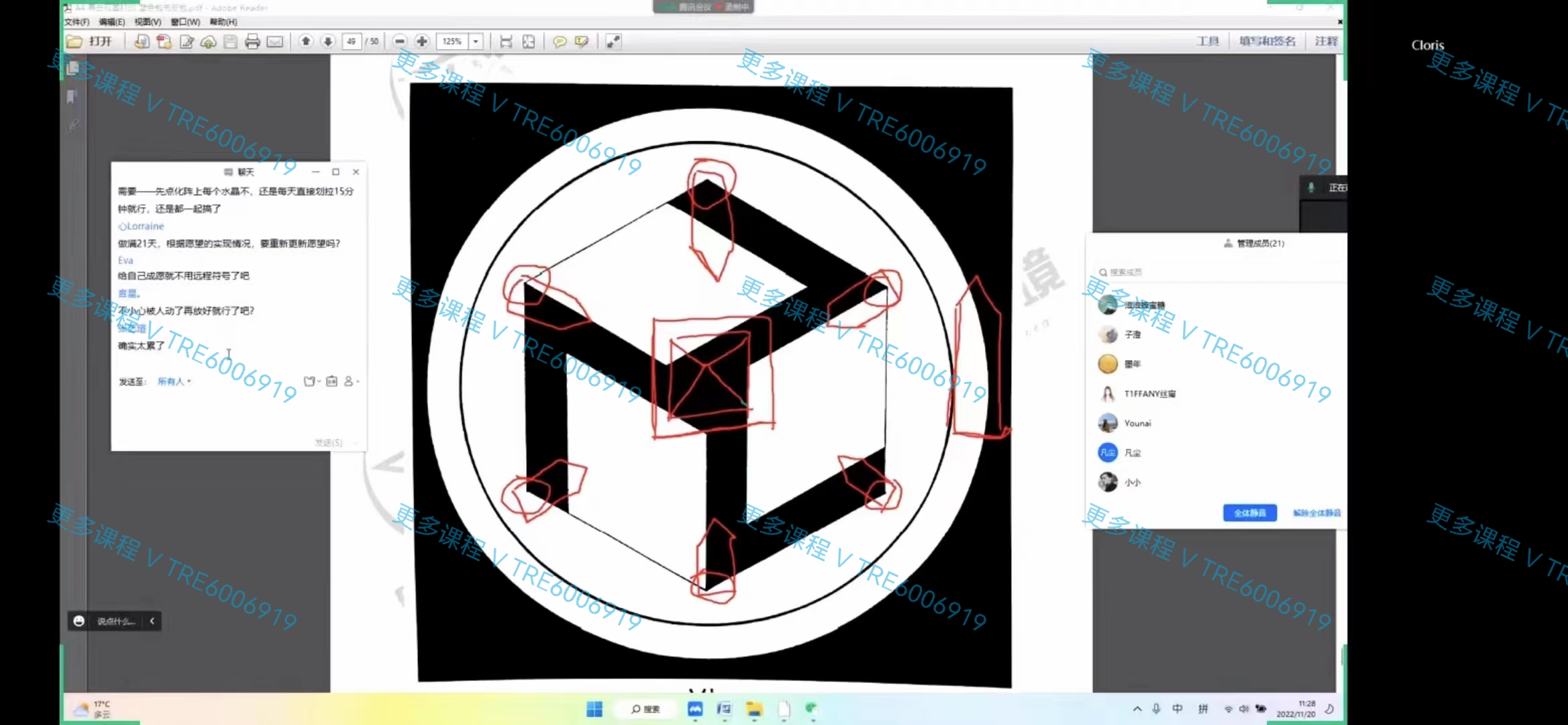Click the calendar/image icon in chat window

[x=331, y=381]
